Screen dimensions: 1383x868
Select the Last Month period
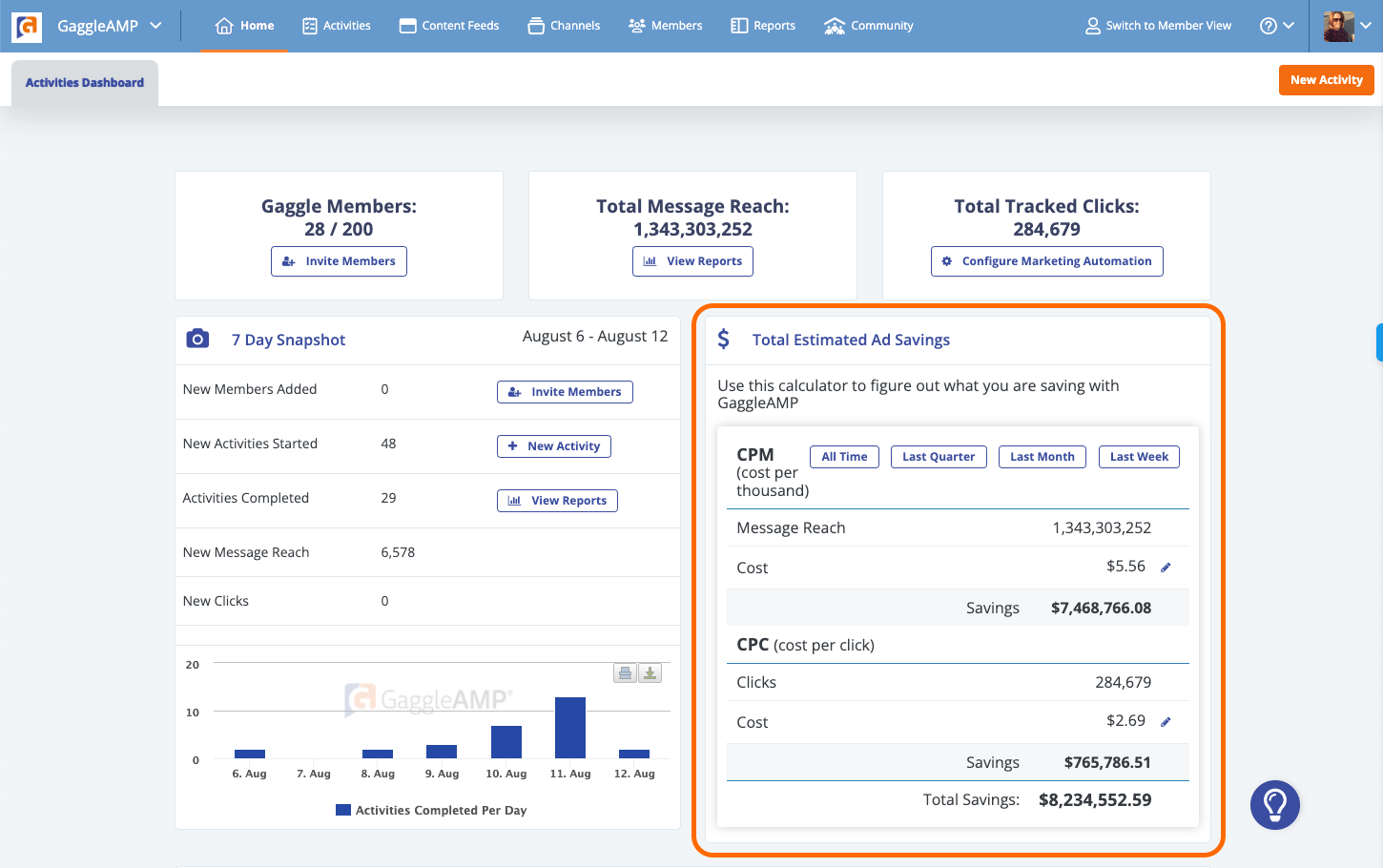tap(1042, 457)
